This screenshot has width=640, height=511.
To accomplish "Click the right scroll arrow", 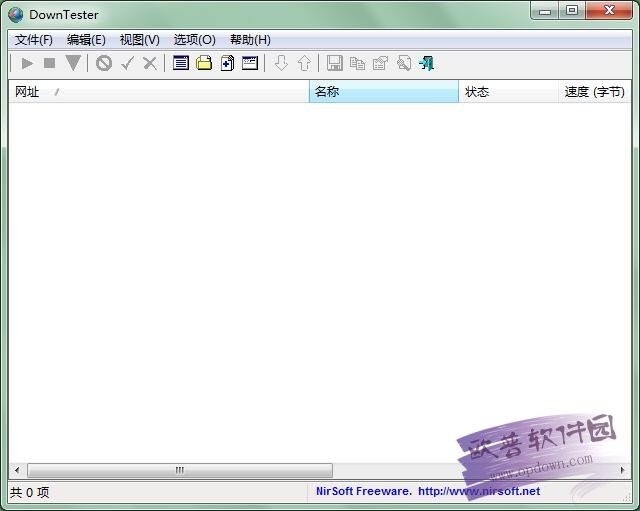I will tap(622, 470).
